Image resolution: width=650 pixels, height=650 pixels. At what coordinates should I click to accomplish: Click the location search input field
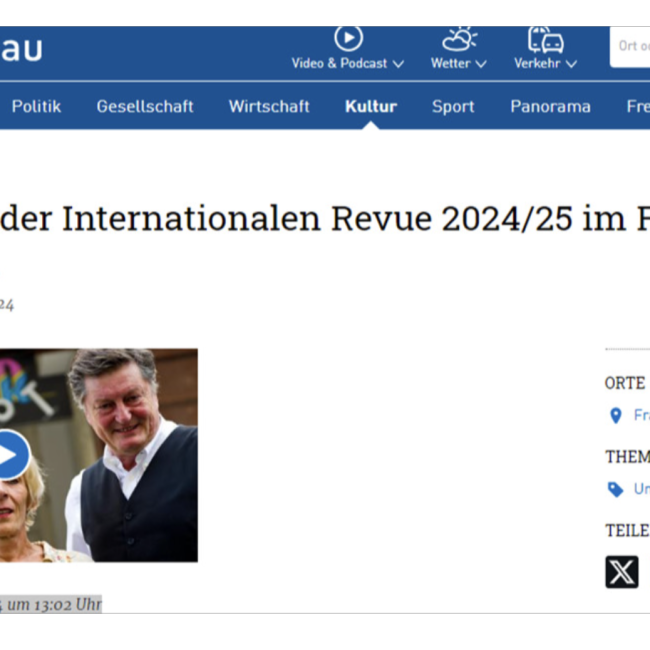[630, 46]
